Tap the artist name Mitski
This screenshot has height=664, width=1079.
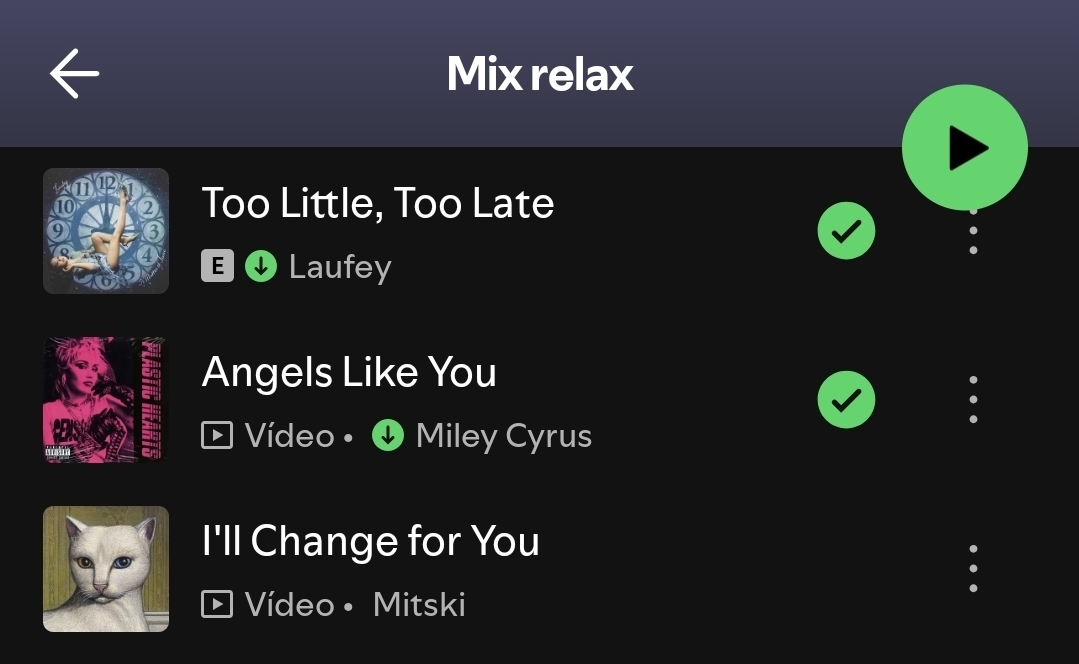coord(419,605)
